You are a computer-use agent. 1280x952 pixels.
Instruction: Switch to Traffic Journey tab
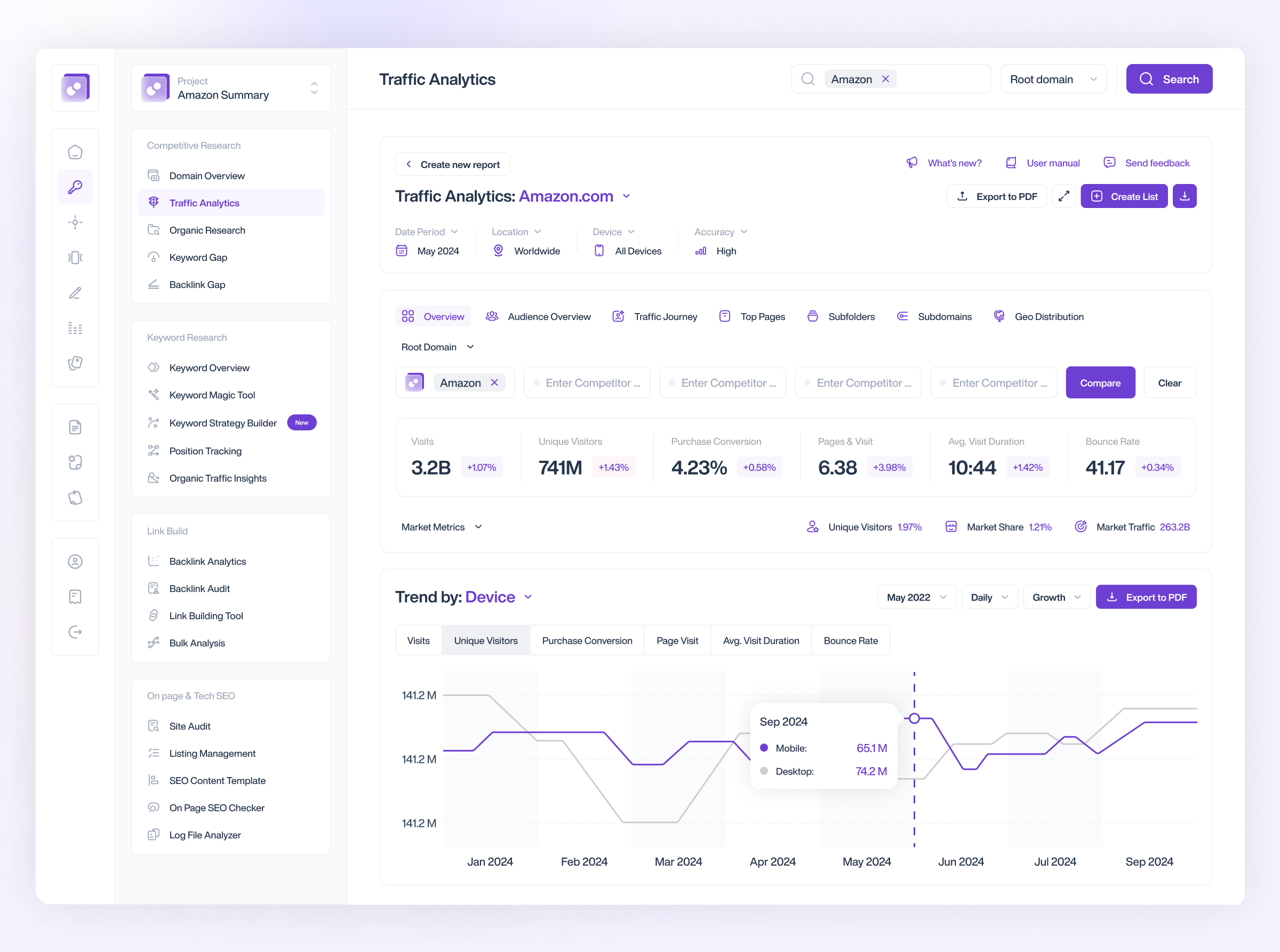click(655, 316)
